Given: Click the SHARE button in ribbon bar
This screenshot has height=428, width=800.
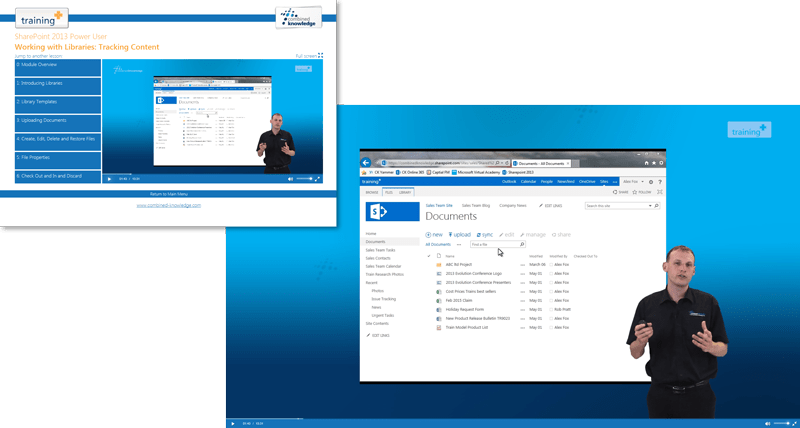Looking at the screenshot, I should 620,192.
